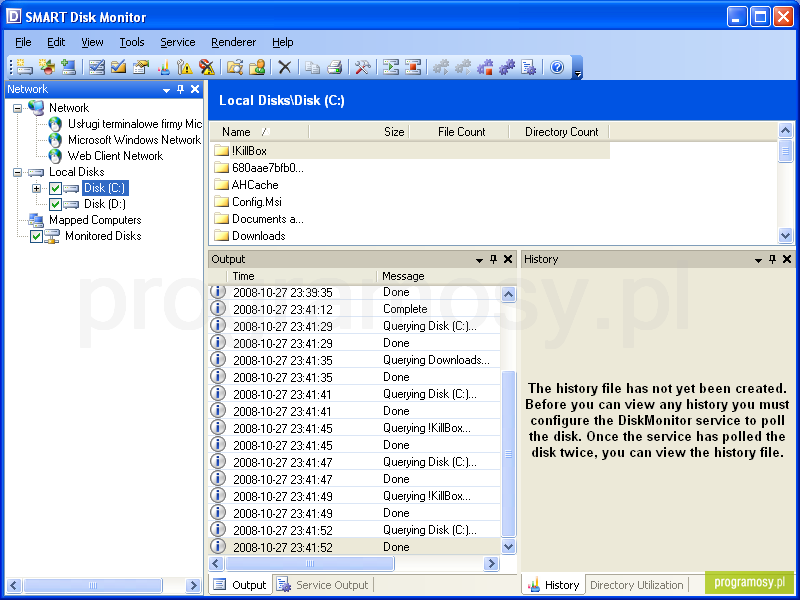This screenshot has height=600, width=800.
Task: Click the wrench with warning sign icon
Action: (184, 67)
